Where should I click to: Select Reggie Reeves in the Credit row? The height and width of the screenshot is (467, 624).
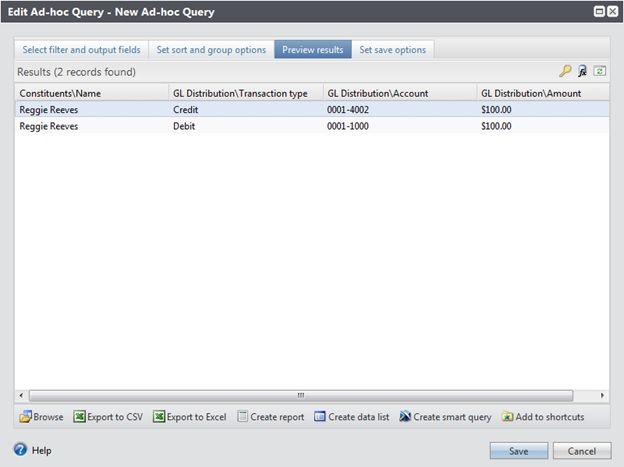click(49, 110)
